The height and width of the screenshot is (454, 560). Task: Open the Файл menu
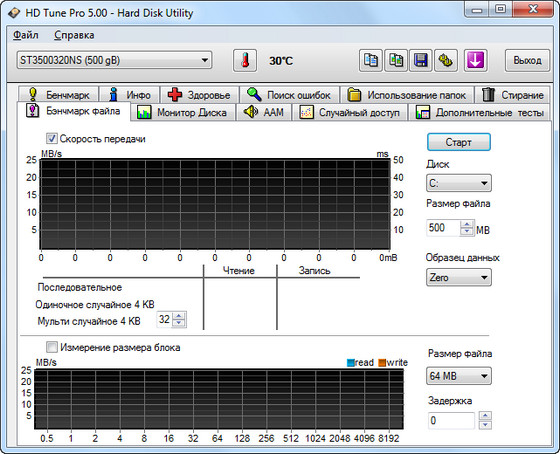pyautogui.click(x=26, y=35)
